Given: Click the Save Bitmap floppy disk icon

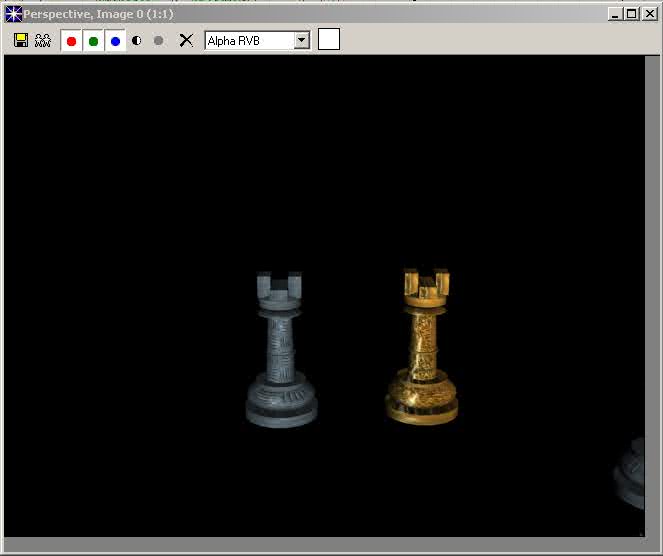Looking at the screenshot, I should coord(21,40).
